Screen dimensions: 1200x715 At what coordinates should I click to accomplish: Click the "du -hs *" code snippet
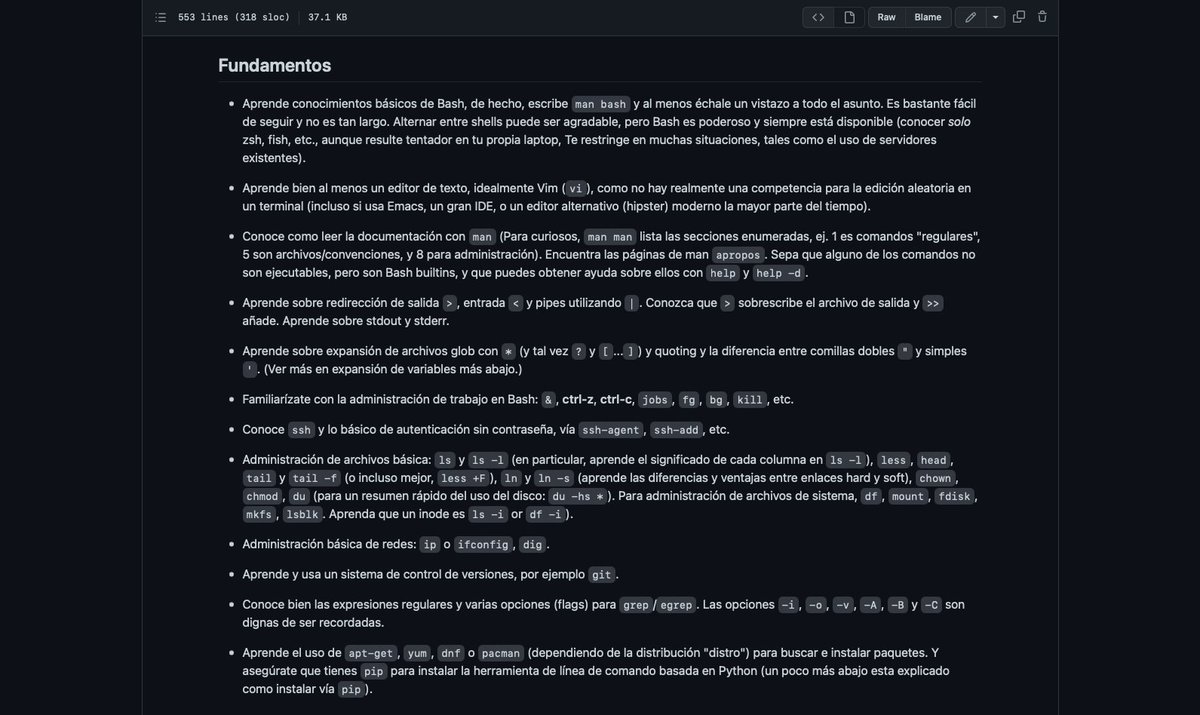tap(578, 496)
